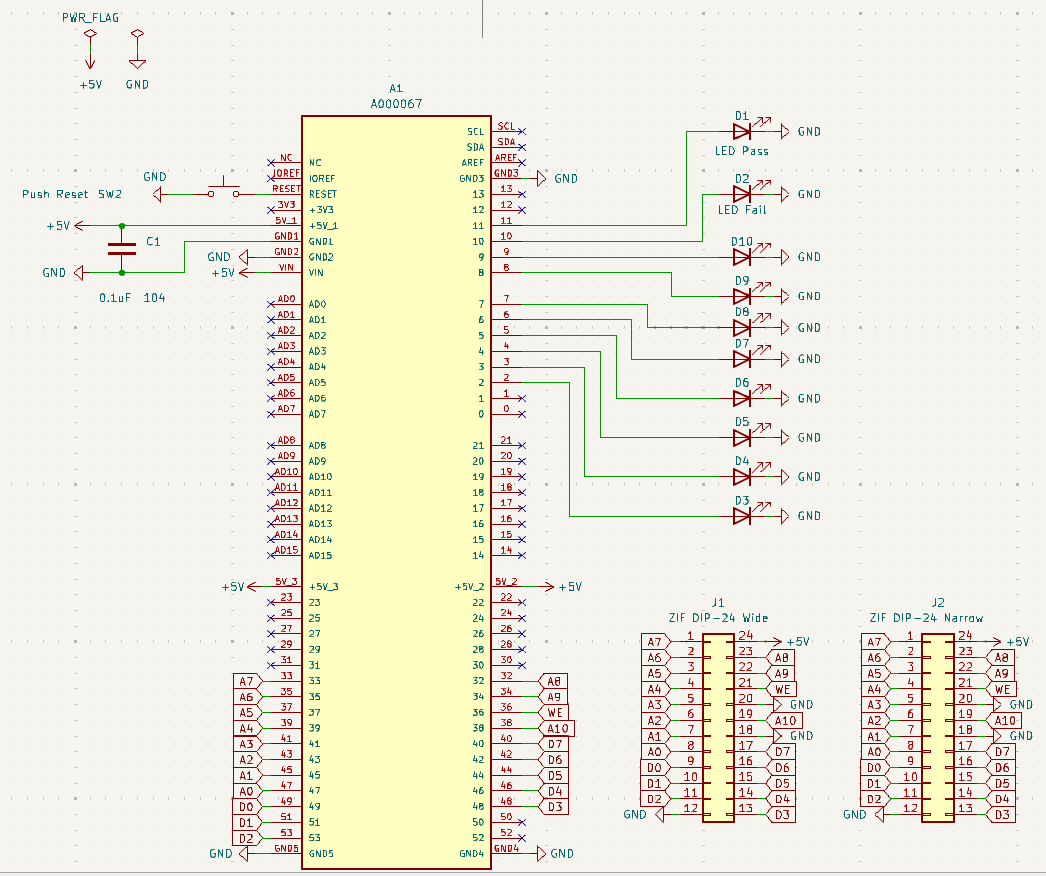Select the D3 LED symbol

point(742,516)
